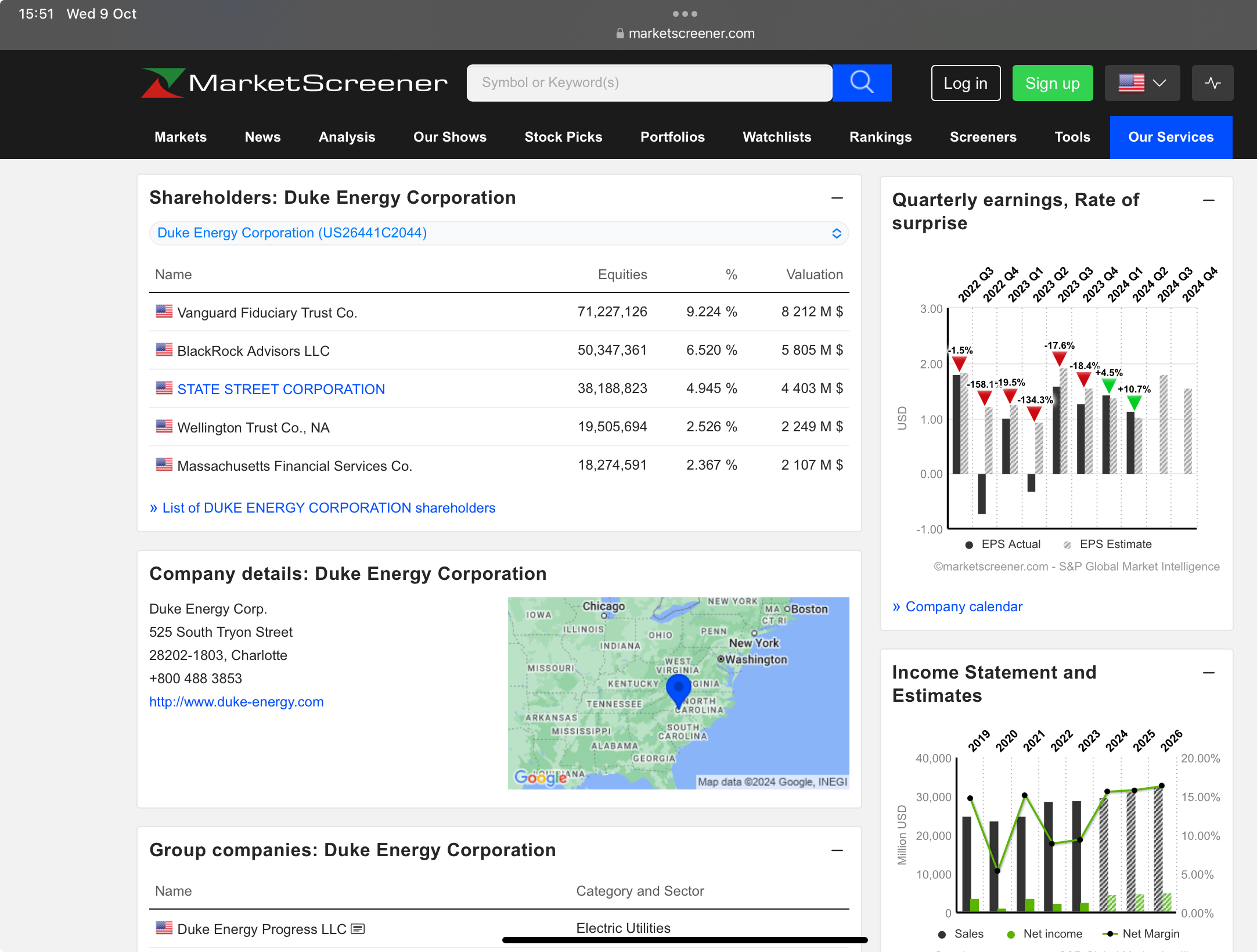Click the flag icon beside State Street
Viewport: 1257px width, 952px height.
click(164, 388)
